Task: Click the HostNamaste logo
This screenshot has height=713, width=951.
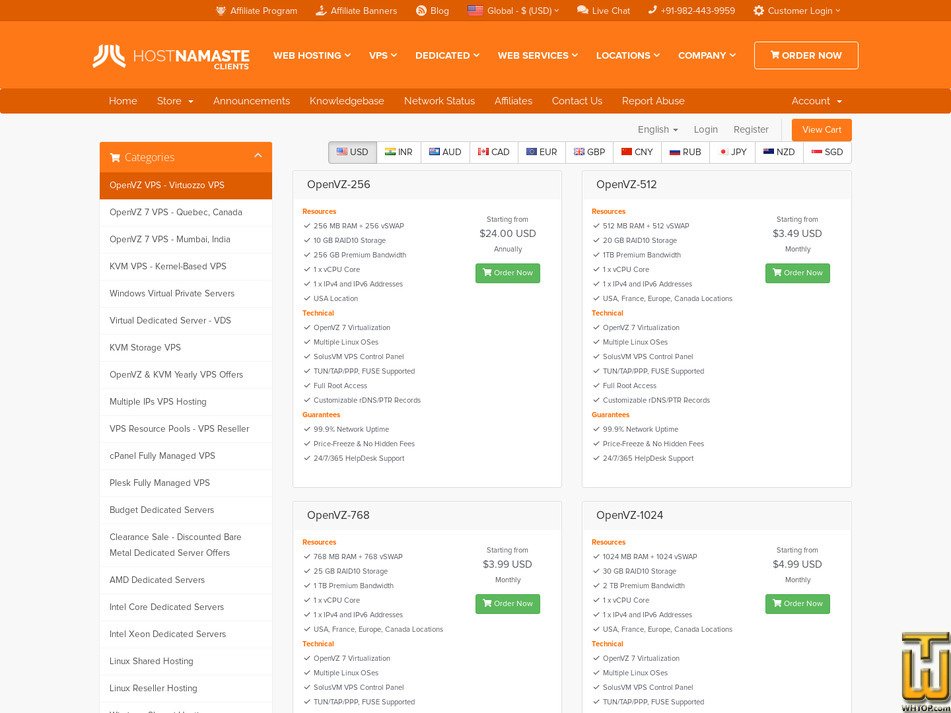Action: click(x=160, y=55)
